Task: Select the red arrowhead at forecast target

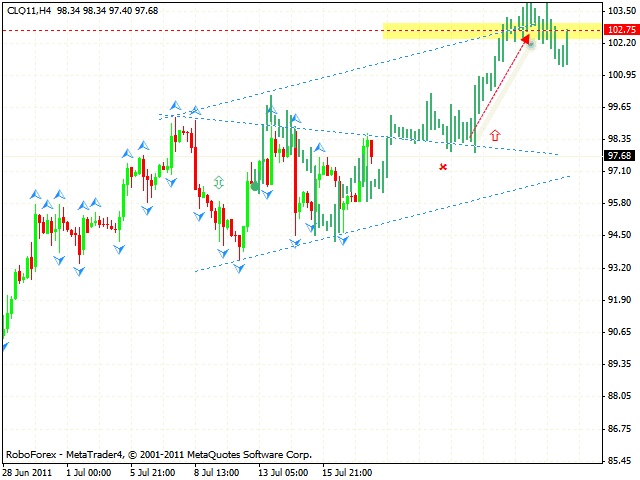Action: tap(524, 40)
